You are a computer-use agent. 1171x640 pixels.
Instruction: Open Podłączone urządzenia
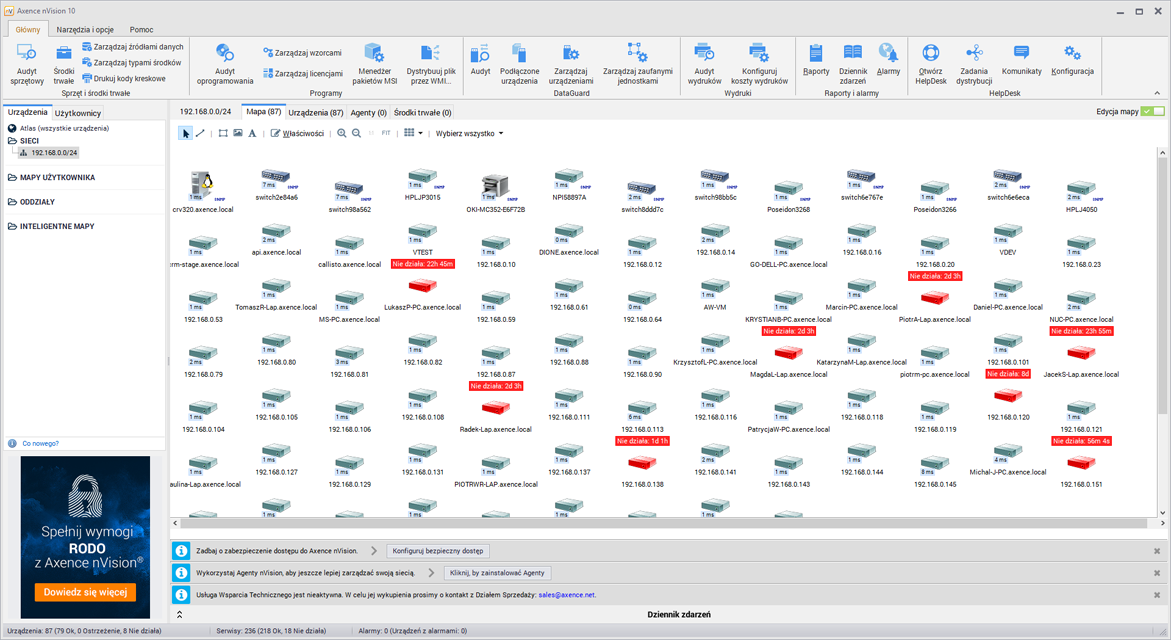[x=520, y=64]
